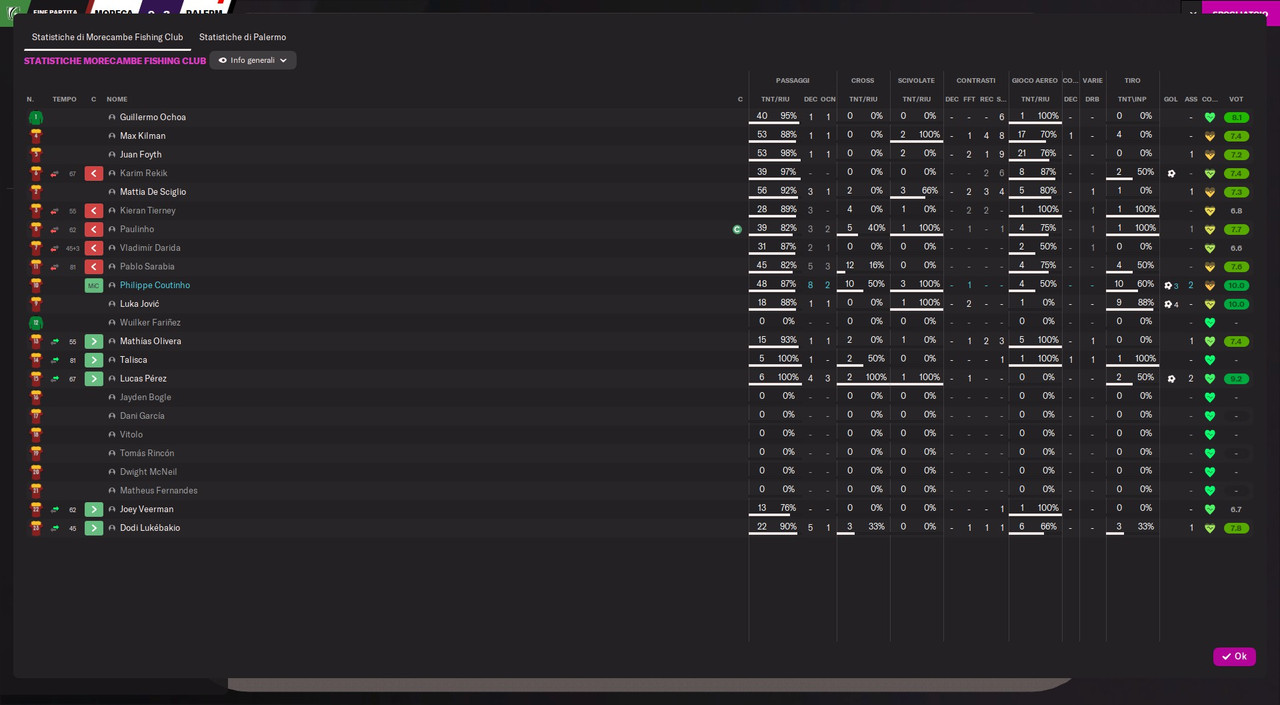This screenshot has width=1280, height=705.
Task: Click the MC position badge for Coutinho
Action: (x=94, y=286)
